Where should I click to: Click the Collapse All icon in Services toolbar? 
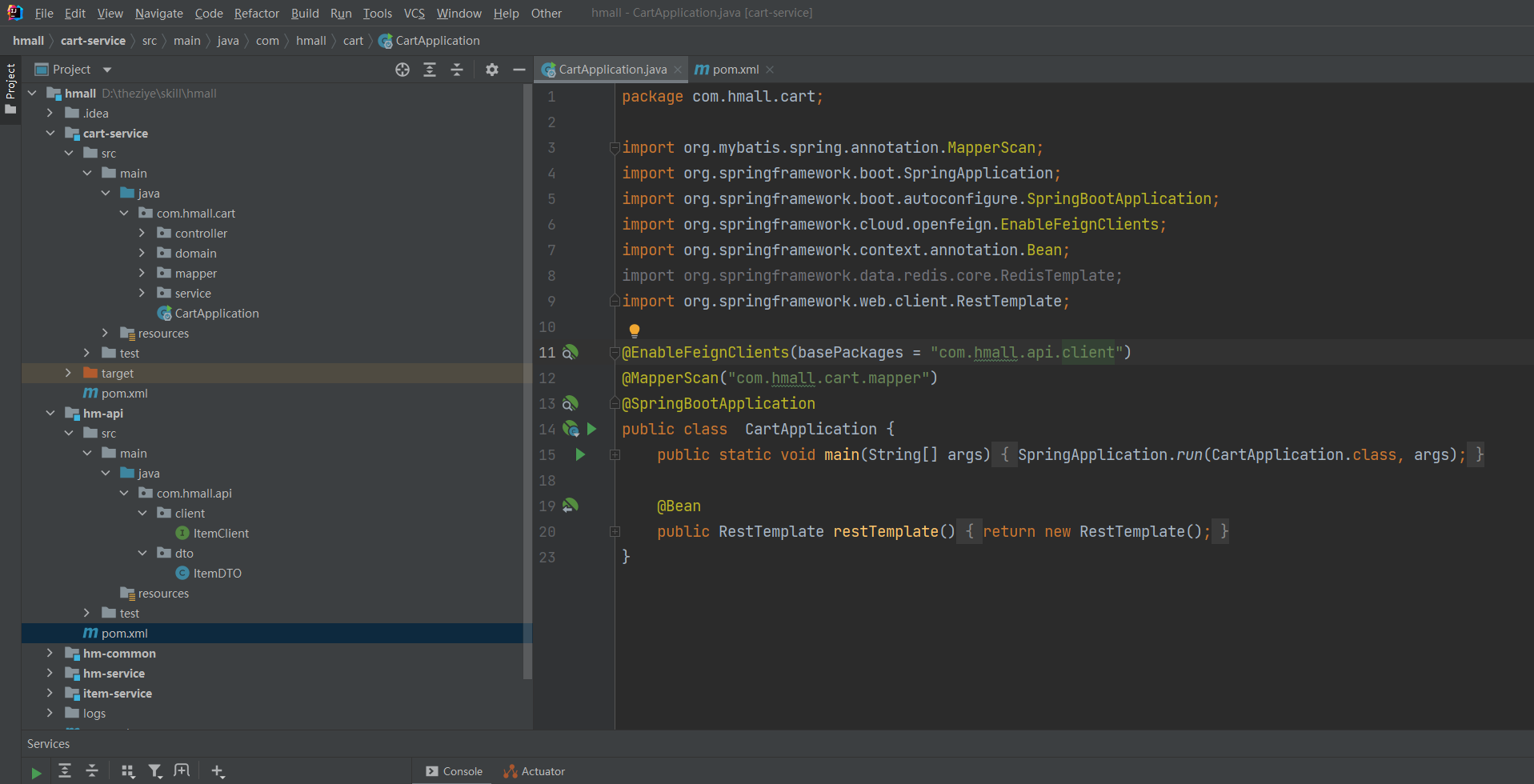point(92,771)
